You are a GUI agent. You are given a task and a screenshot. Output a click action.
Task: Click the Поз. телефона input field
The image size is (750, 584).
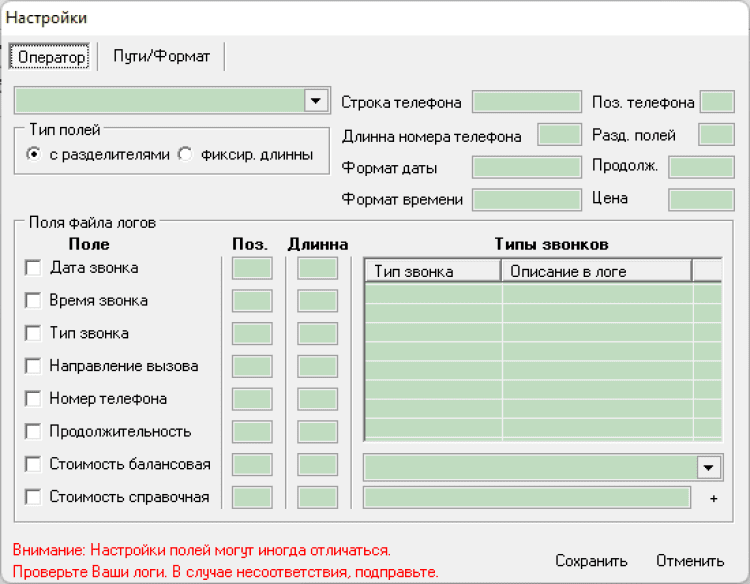717,102
